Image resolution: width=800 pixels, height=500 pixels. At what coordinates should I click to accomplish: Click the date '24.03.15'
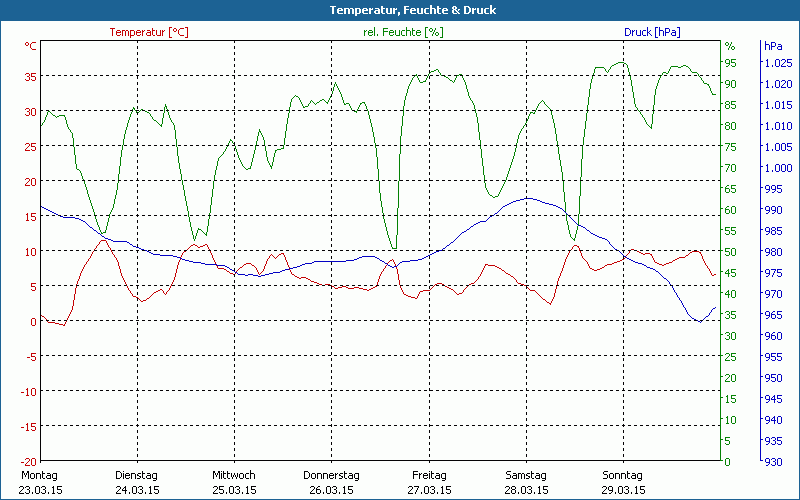point(137,490)
